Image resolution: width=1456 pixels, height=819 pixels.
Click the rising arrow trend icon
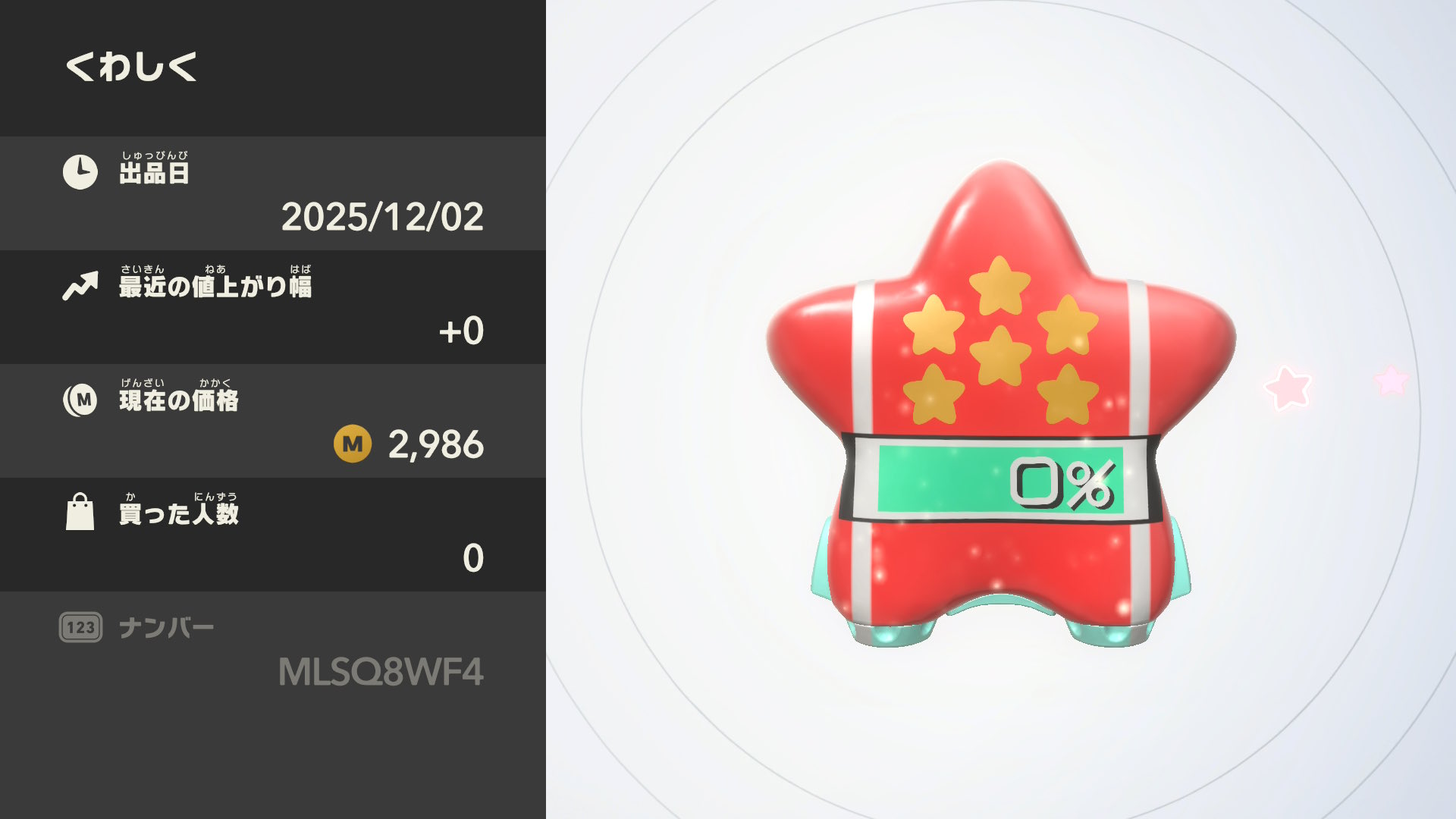pyautogui.click(x=80, y=286)
